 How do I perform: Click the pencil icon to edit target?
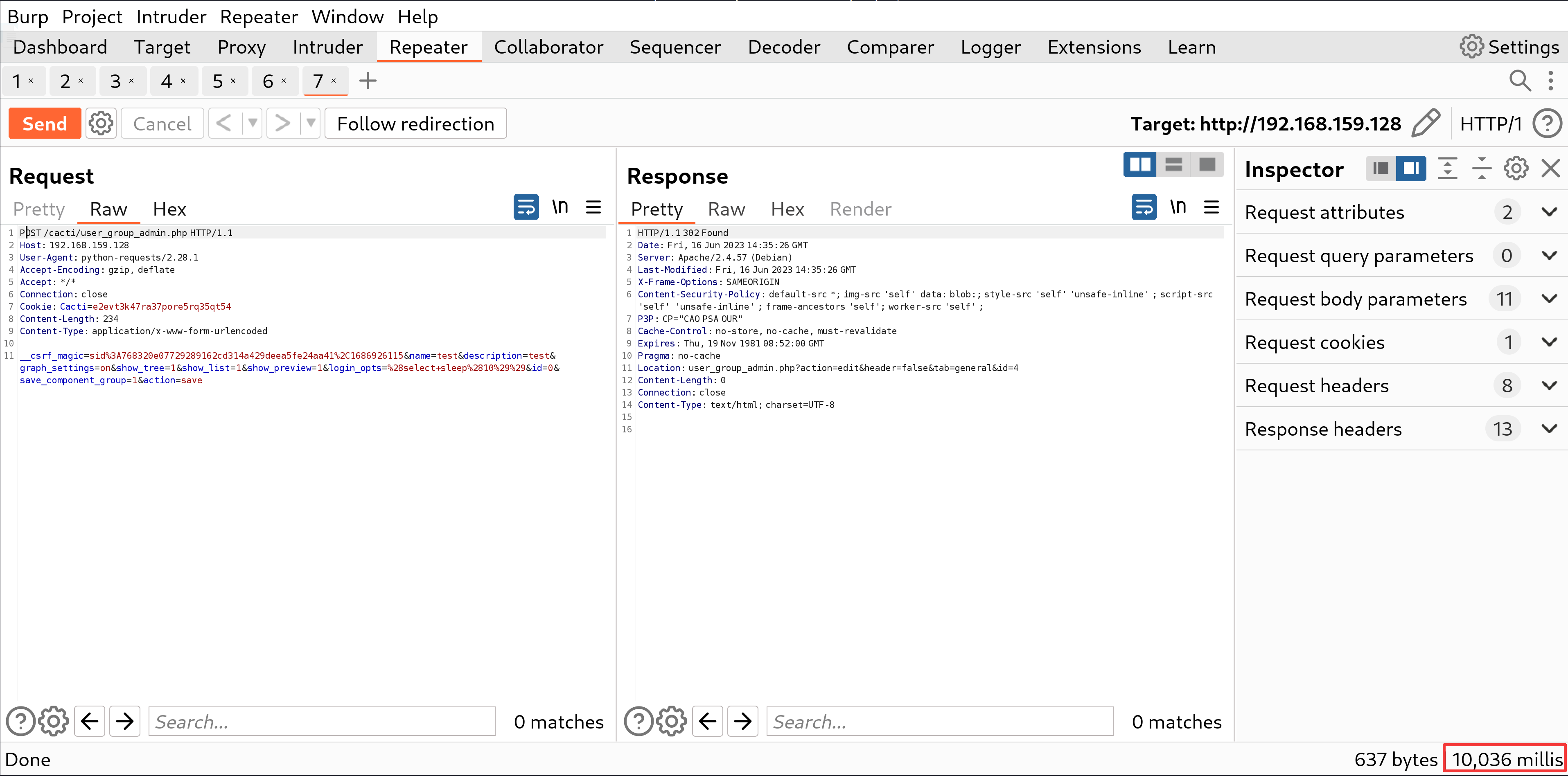[1426, 124]
